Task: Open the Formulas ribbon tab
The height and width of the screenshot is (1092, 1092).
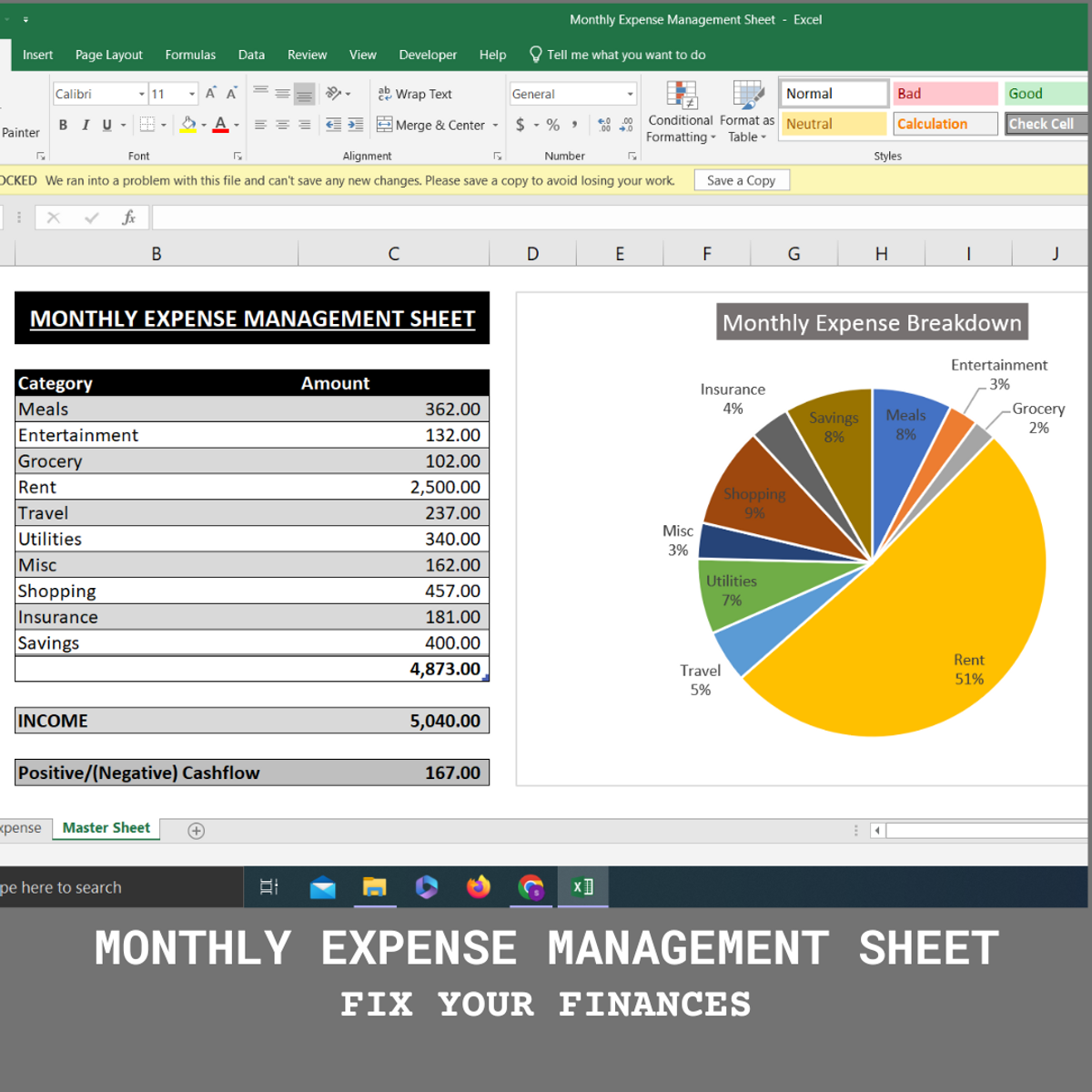Action: pyautogui.click(x=190, y=55)
